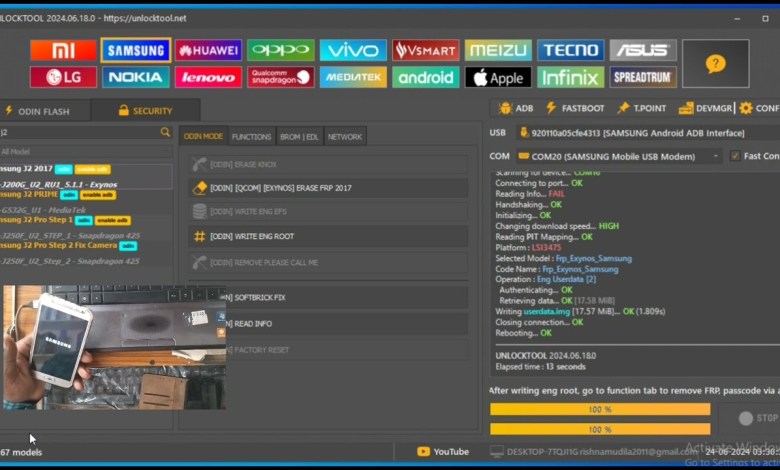This screenshot has height=470, width=780.
Task: Switch to the FUNCTIONS tab
Action: (x=251, y=137)
